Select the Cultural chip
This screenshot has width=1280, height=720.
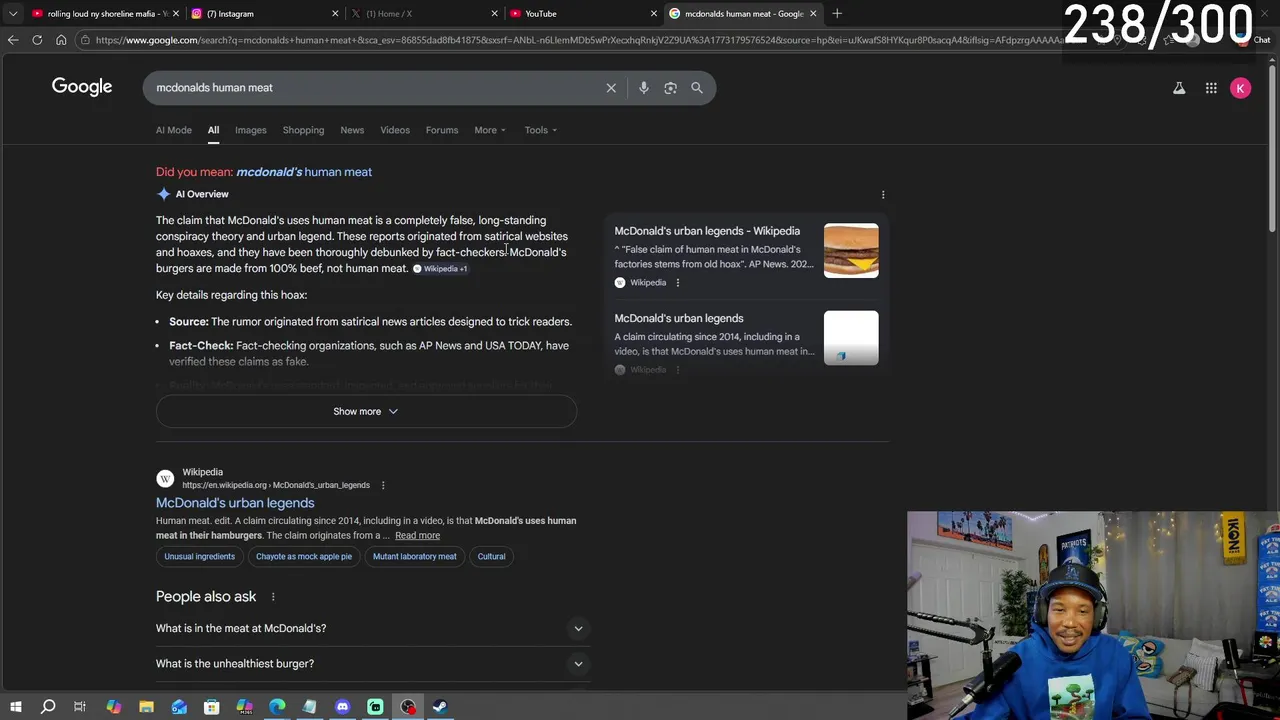pos(491,556)
